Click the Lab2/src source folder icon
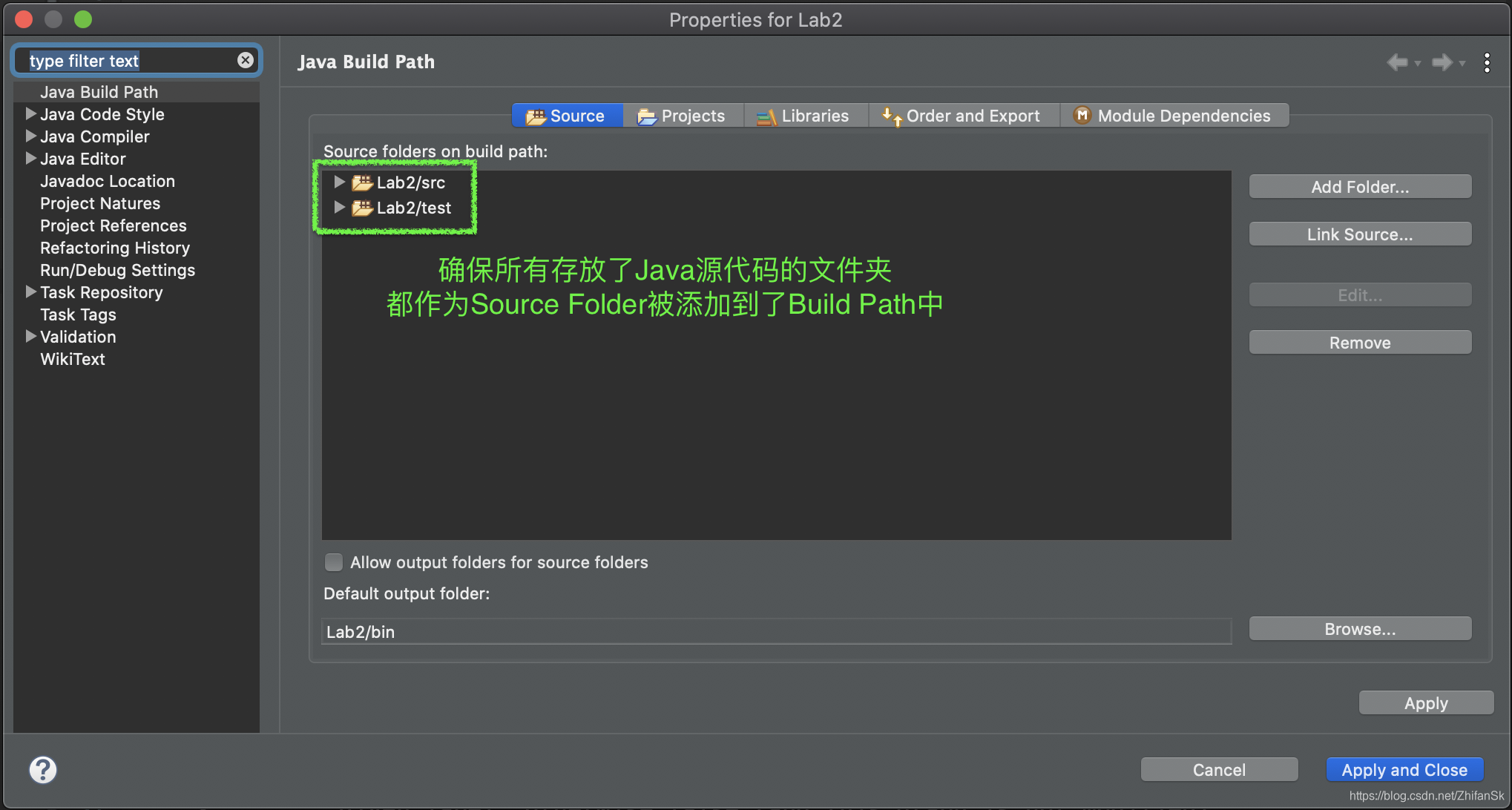The width and height of the screenshot is (1512, 810). click(x=362, y=181)
